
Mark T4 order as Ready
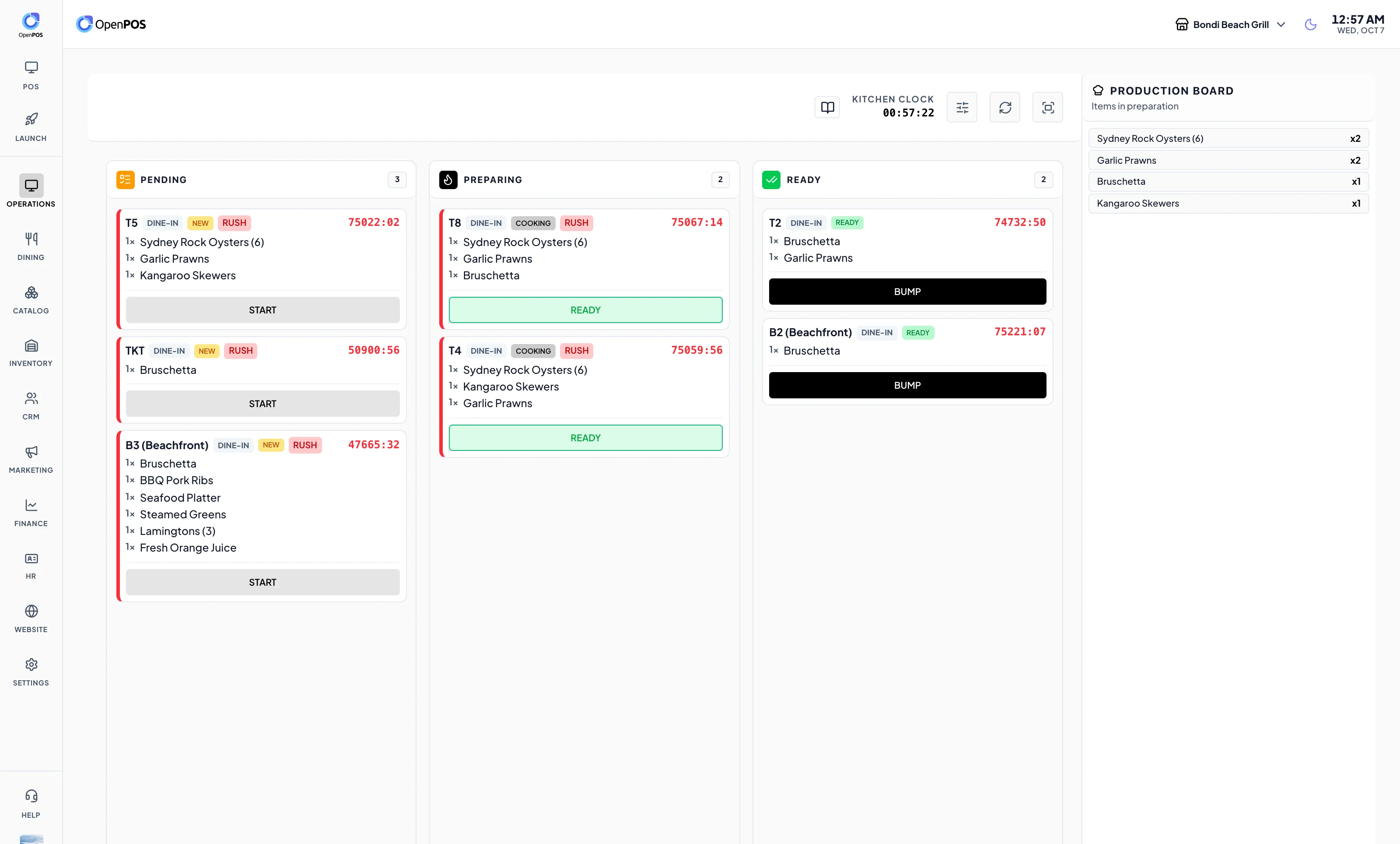[585, 438]
